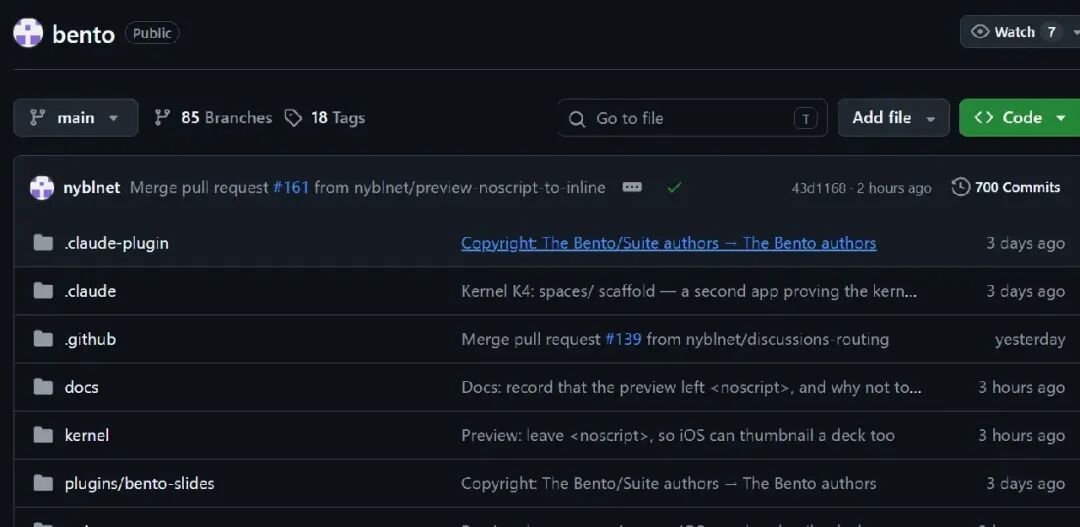Click the clock history icon beside Commits
The height and width of the screenshot is (527, 1080).
click(x=961, y=187)
